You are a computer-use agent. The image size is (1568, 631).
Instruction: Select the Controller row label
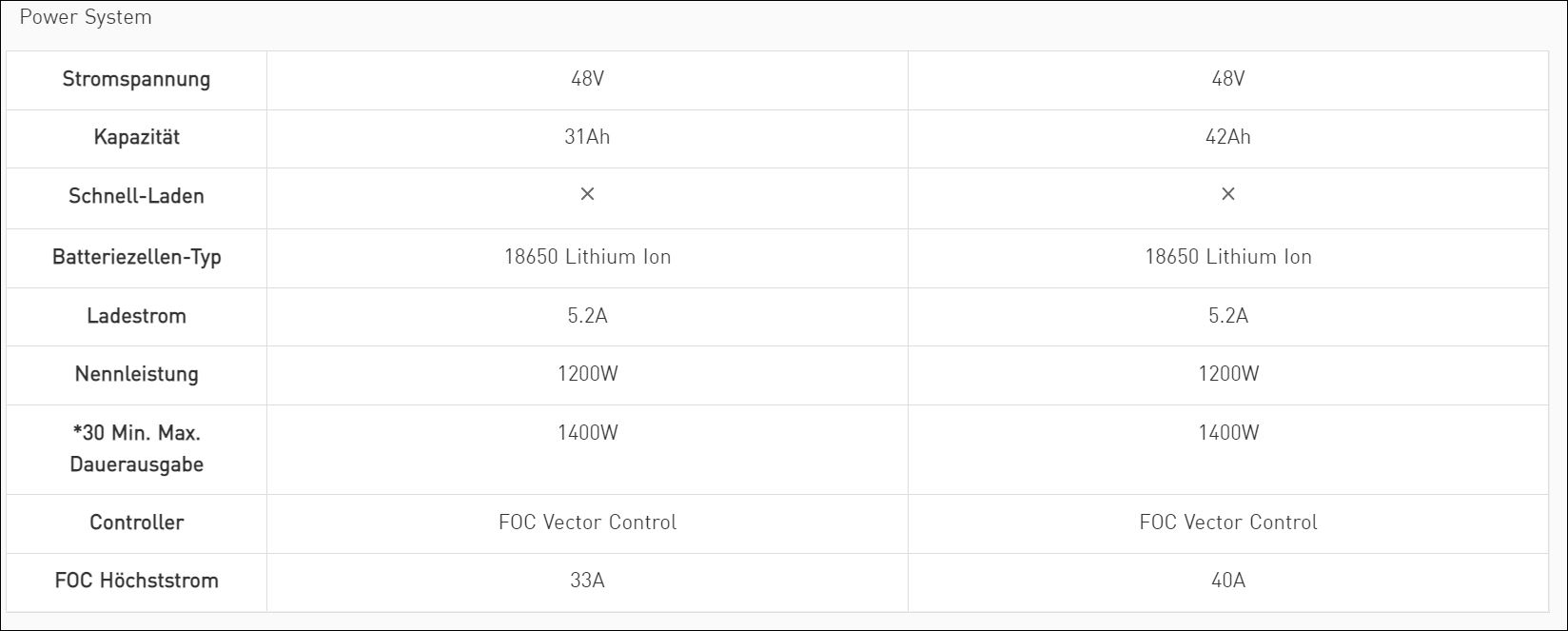pyautogui.click(x=136, y=523)
